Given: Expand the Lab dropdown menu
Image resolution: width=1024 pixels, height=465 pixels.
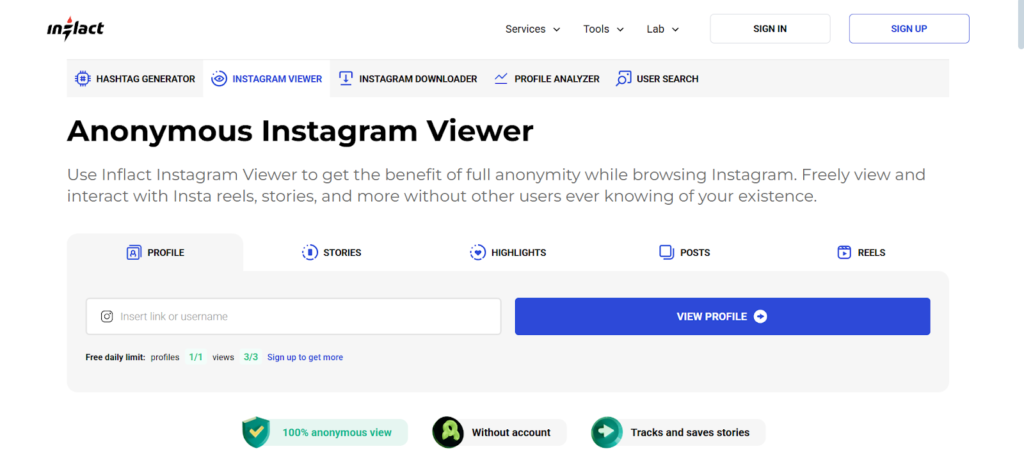Looking at the screenshot, I should coord(662,29).
